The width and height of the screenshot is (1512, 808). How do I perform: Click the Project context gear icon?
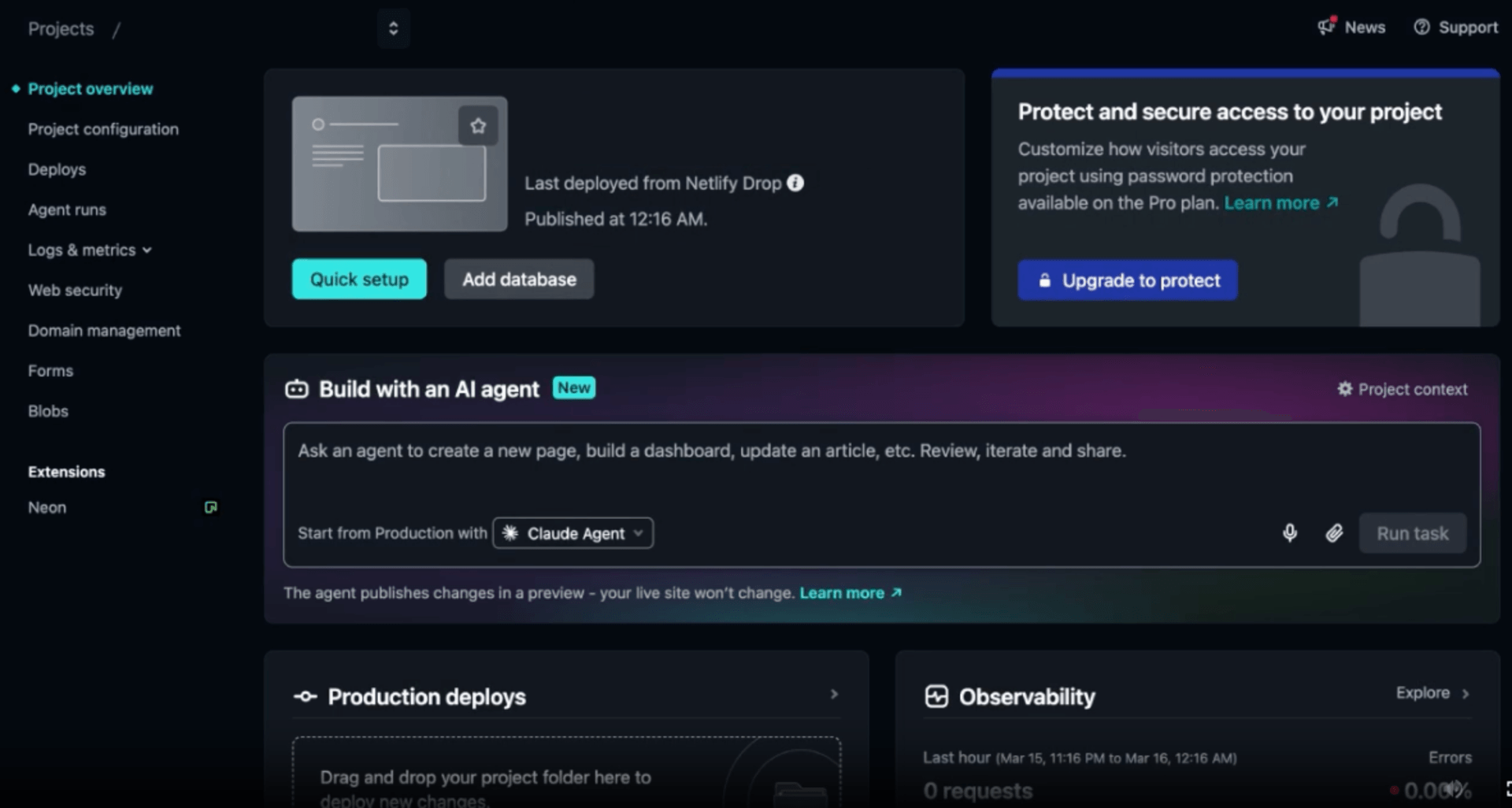(x=1345, y=389)
